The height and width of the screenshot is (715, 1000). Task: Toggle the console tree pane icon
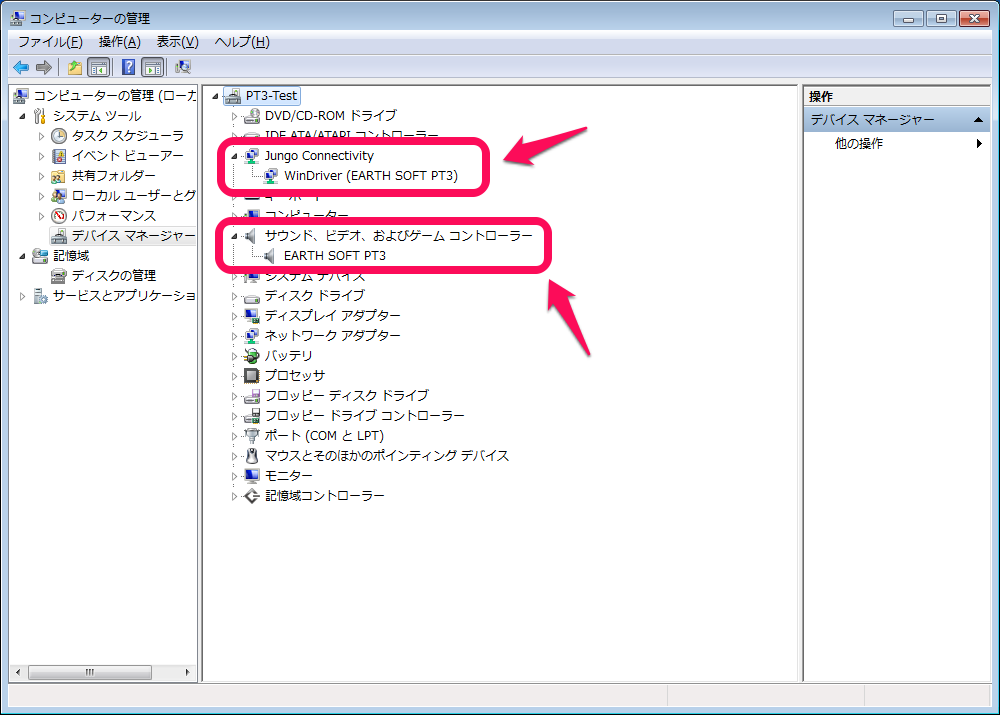[99, 67]
